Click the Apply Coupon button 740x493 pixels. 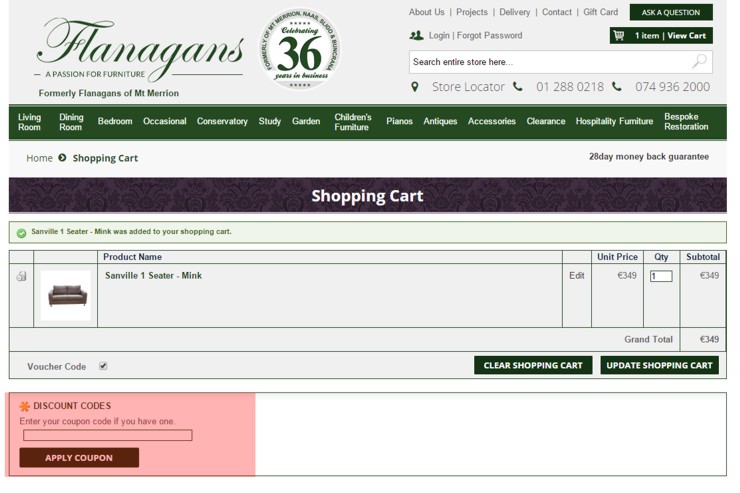click(79, 458)
